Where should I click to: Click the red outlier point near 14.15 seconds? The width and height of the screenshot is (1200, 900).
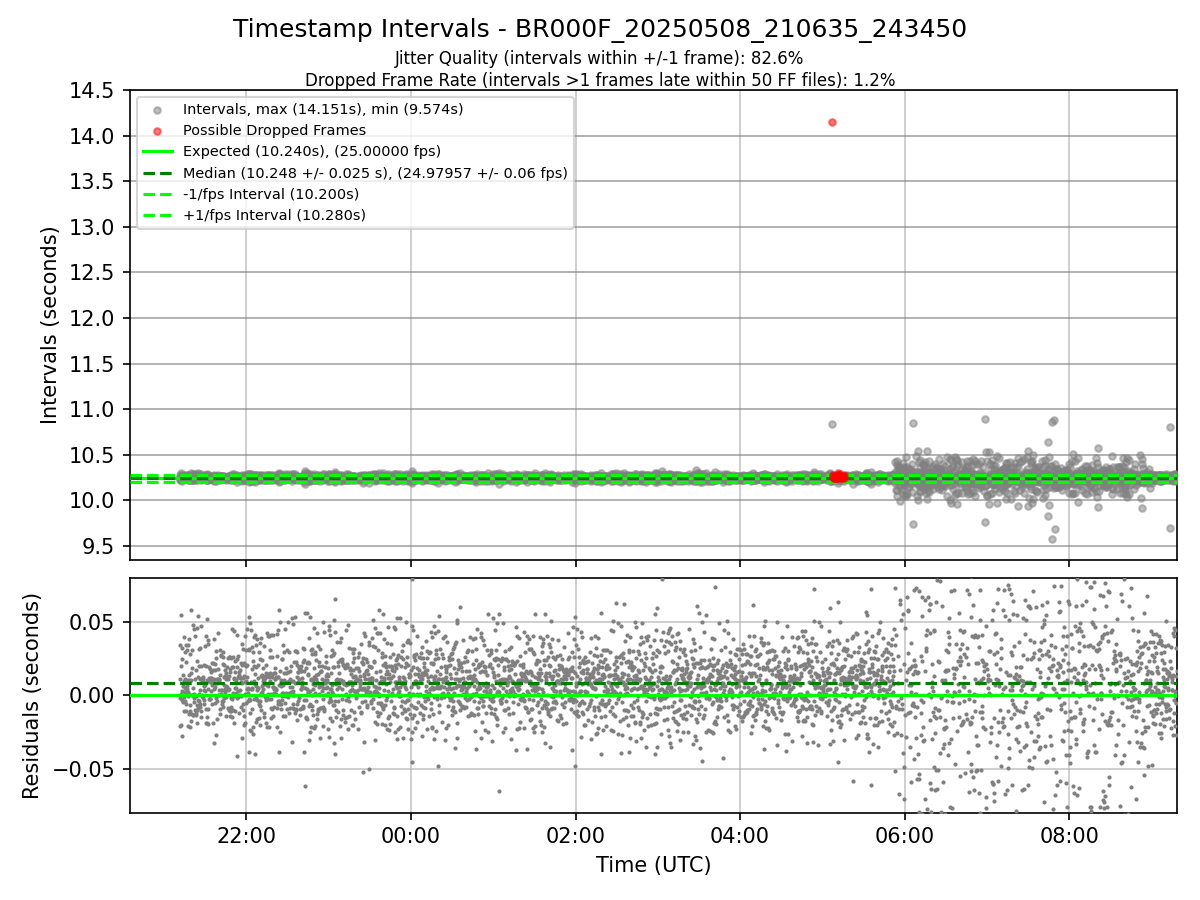click(832, 122)
